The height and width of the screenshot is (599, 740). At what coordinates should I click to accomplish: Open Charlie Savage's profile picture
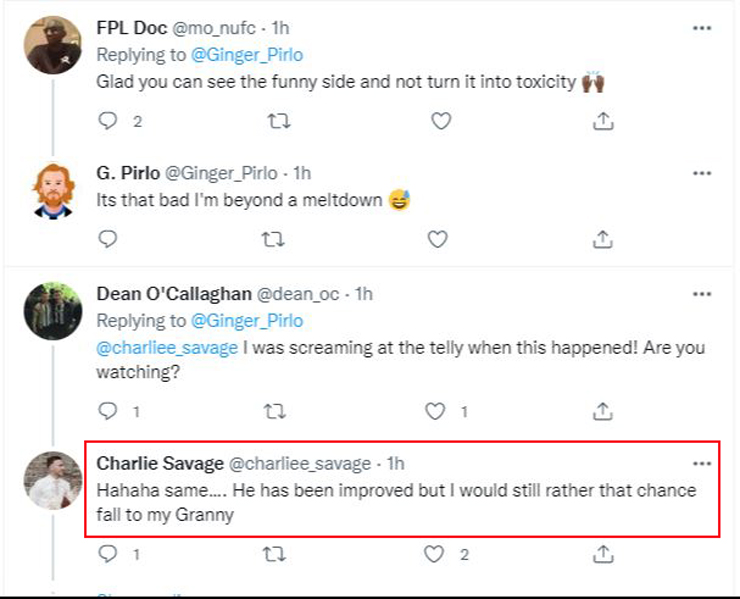[x=51, y=482]
